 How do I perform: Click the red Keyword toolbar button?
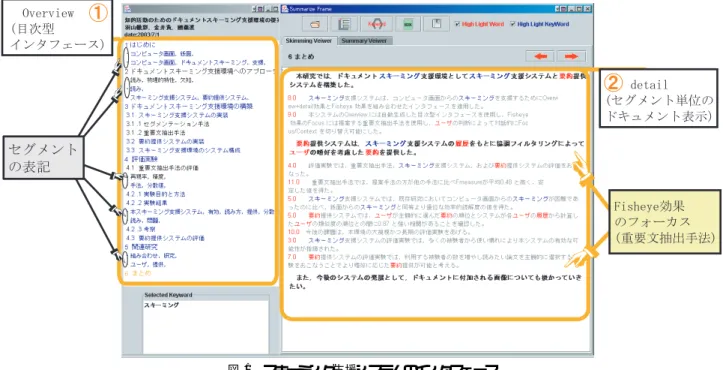tap(376, 24)
